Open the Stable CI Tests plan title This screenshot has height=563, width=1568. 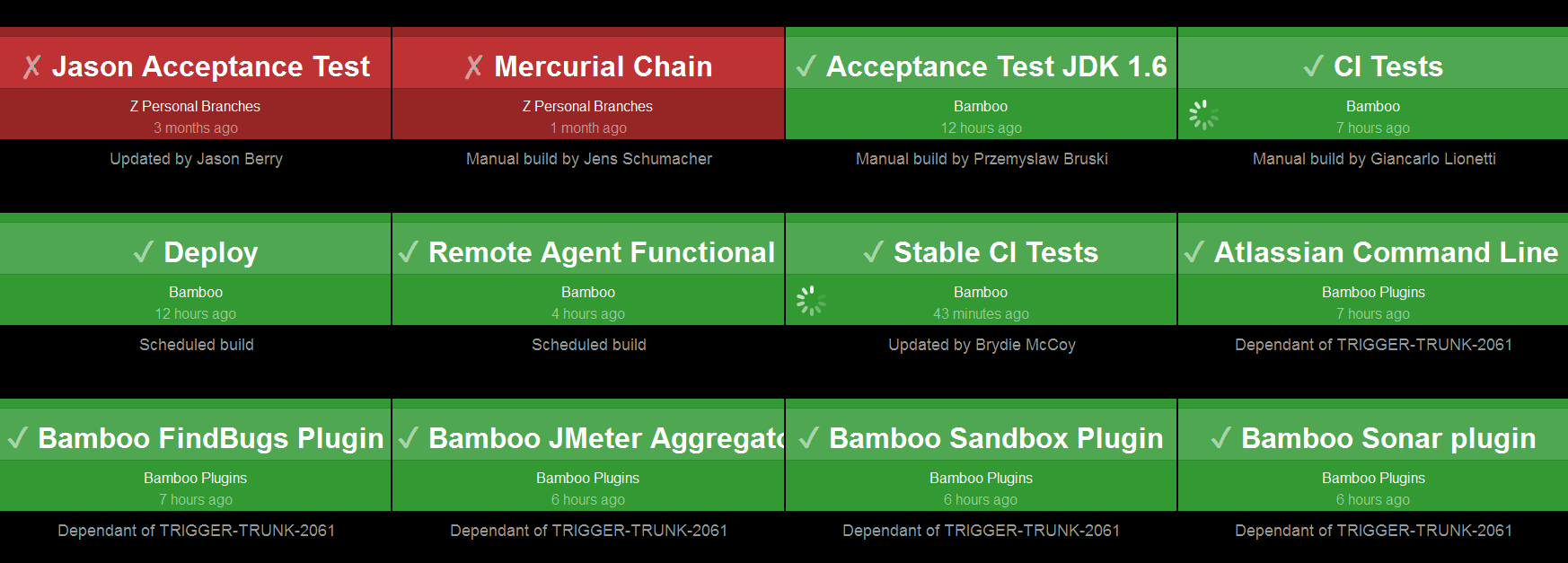[995, 252]
